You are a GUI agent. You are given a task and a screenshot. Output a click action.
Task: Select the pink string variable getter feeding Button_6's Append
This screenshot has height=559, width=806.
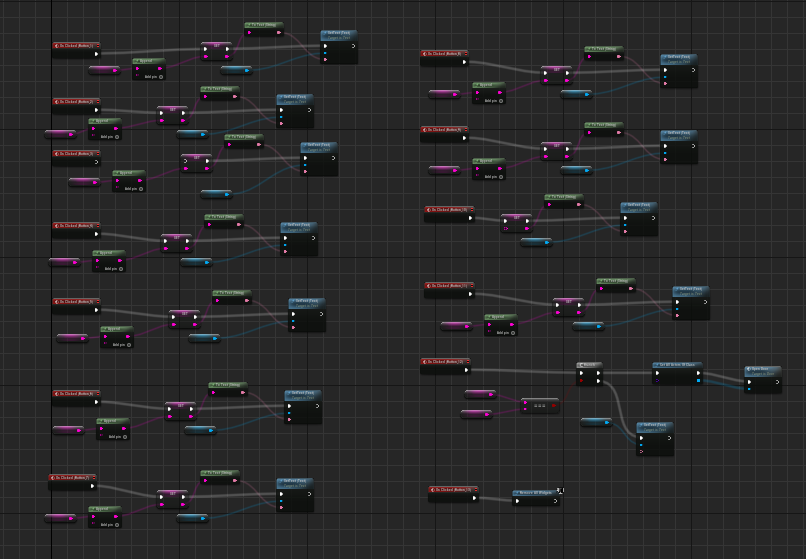point(68,430)
